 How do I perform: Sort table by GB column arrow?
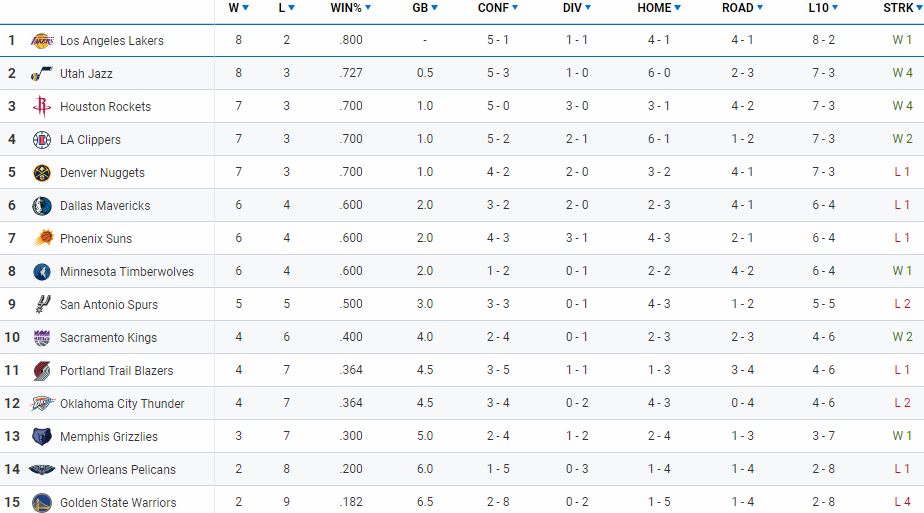click(434, 8)
